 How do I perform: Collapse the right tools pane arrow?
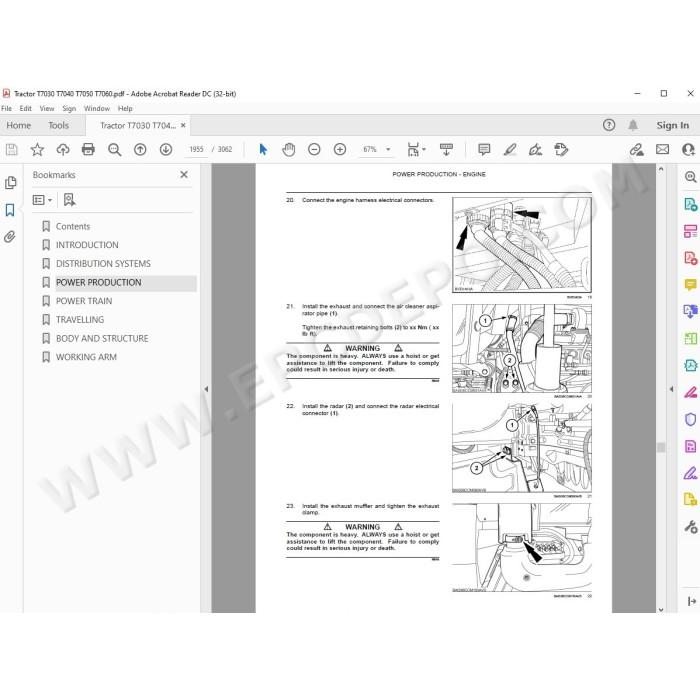671,389
